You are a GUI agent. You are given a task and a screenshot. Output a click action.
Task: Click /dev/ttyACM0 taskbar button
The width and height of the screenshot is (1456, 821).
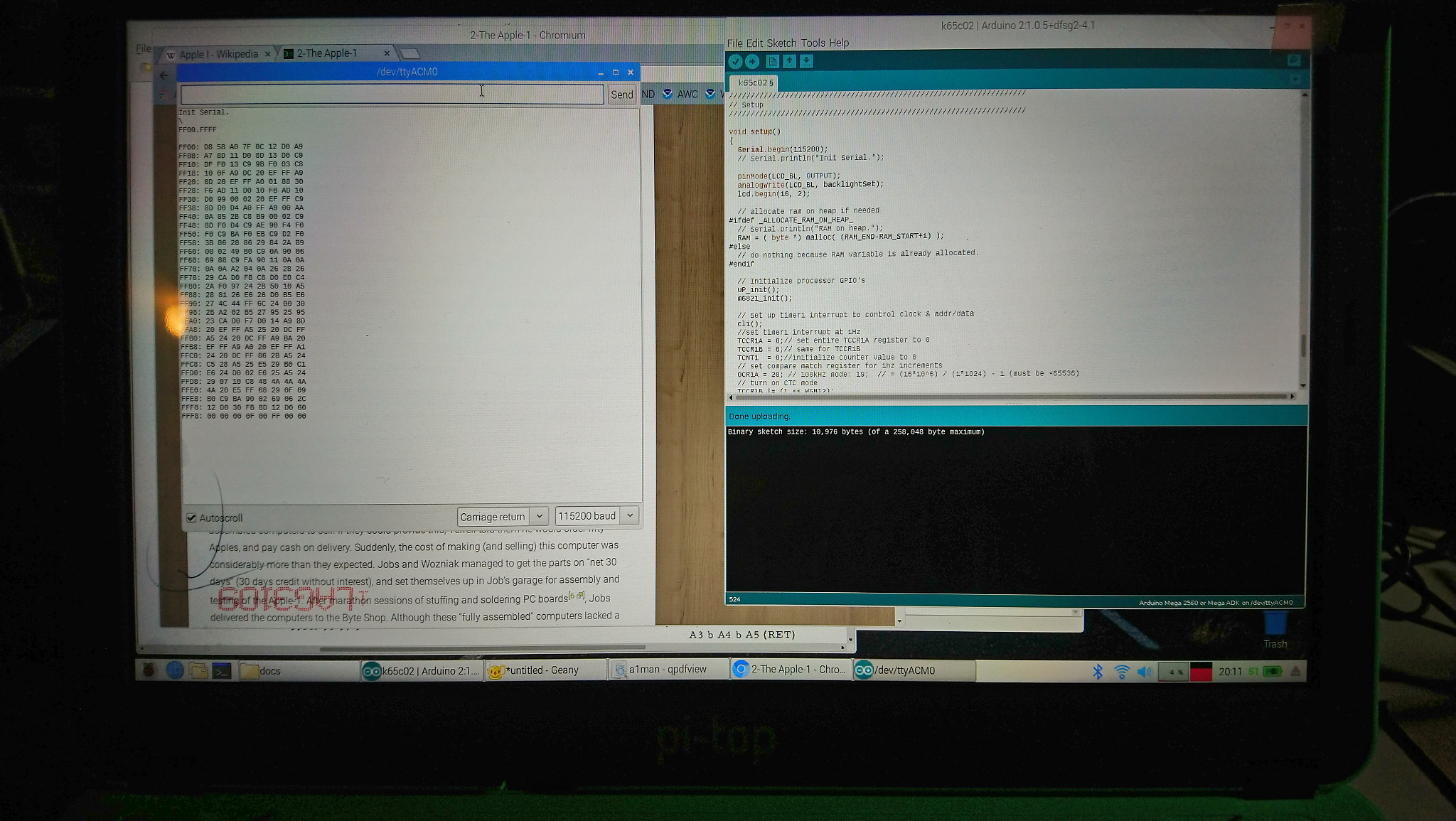pos(914,670)
